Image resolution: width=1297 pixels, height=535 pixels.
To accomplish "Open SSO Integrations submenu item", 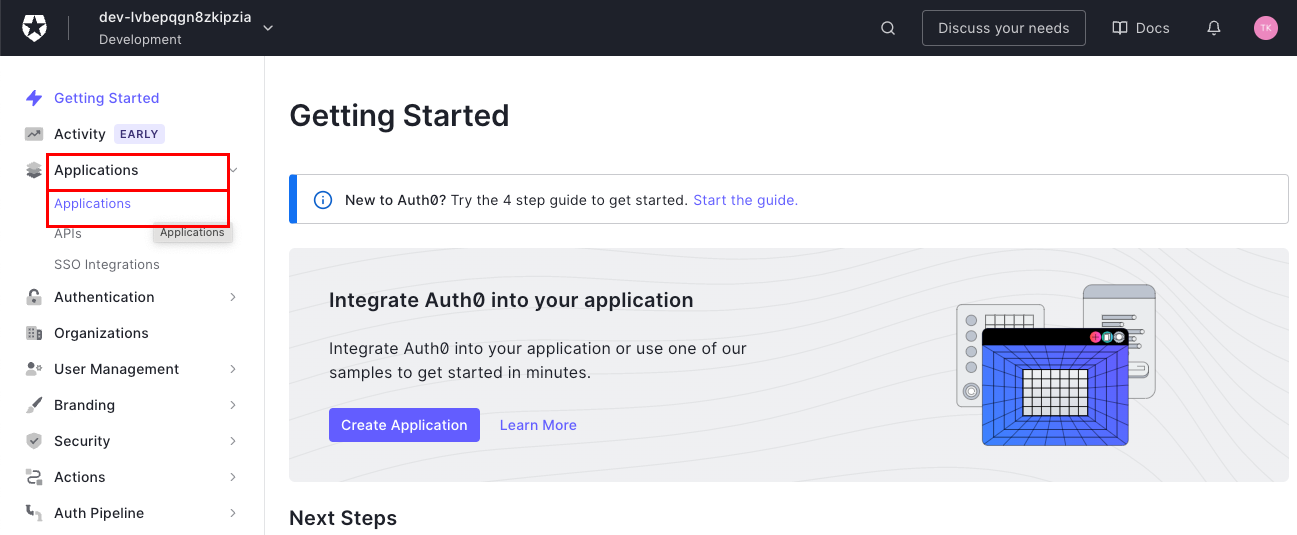I will coord(107,265).
